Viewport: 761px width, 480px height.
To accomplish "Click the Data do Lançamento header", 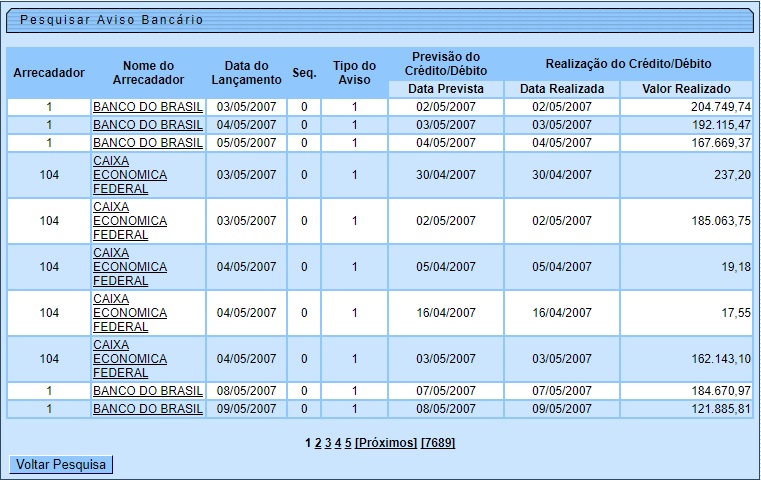I will [247, 73].
